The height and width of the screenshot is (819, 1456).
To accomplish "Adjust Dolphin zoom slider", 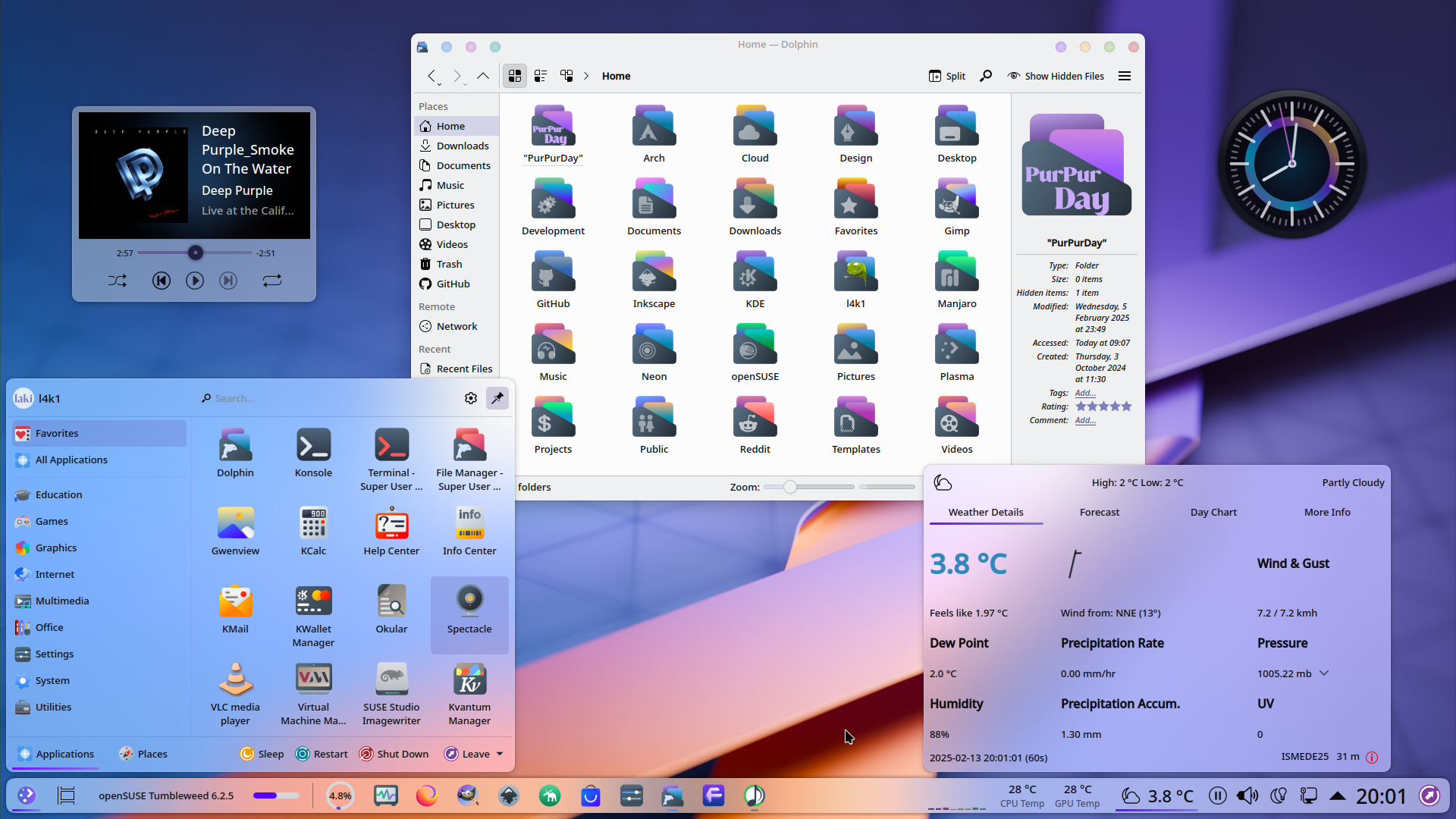I will (808, 488).
